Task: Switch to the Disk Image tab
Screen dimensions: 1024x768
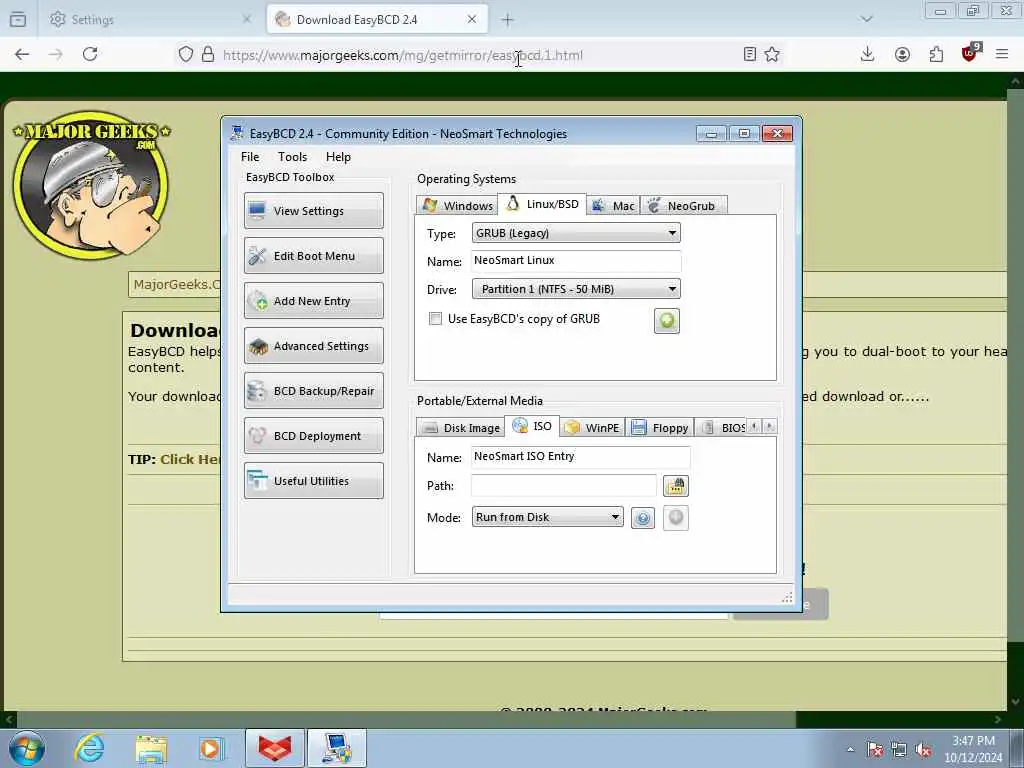Action: click(460, 427)
